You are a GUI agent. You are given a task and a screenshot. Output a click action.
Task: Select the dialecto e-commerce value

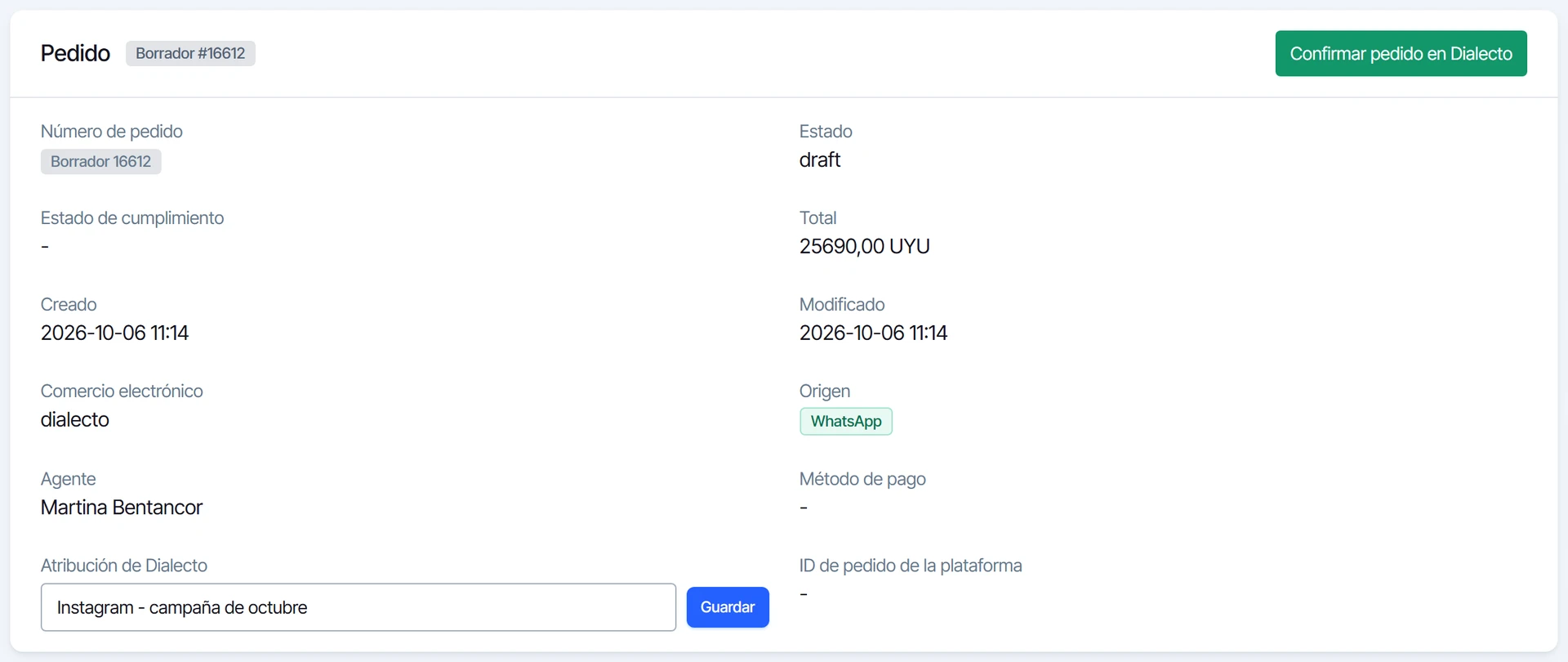pos(75,420)
